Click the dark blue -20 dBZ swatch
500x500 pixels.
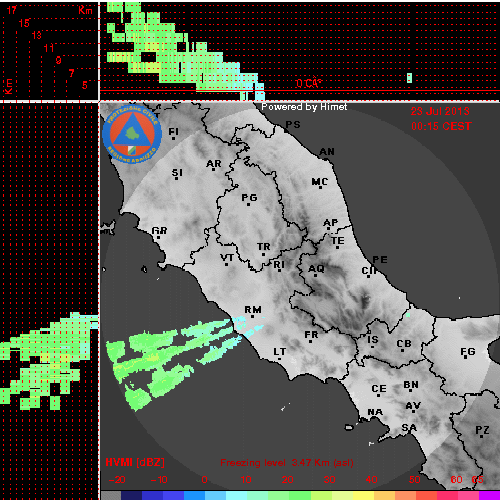click(132, 495)
